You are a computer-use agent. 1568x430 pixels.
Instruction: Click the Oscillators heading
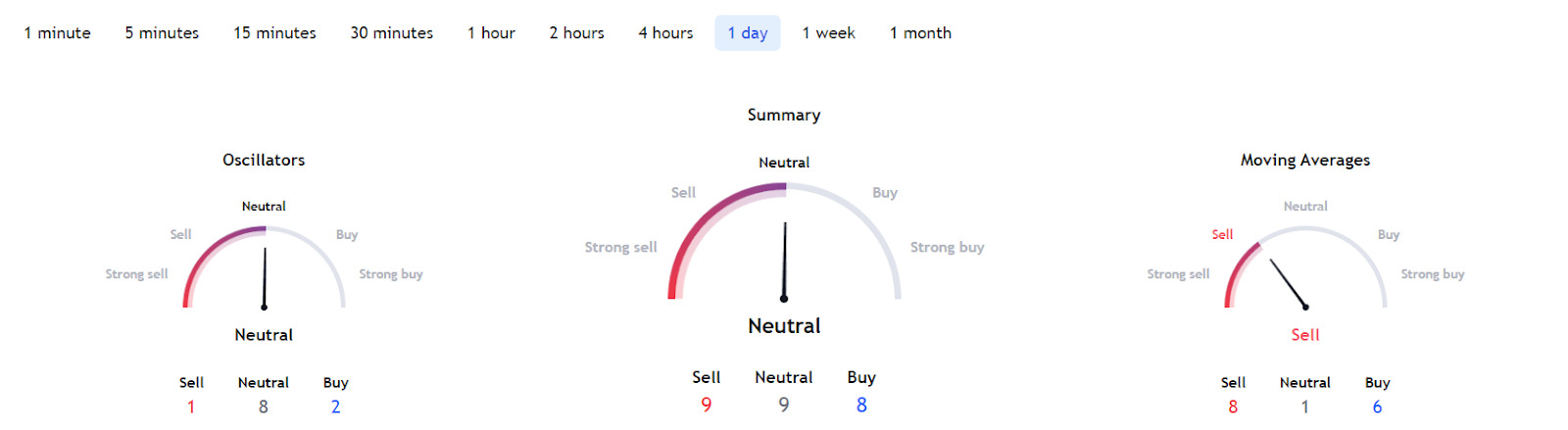[264, 160]
